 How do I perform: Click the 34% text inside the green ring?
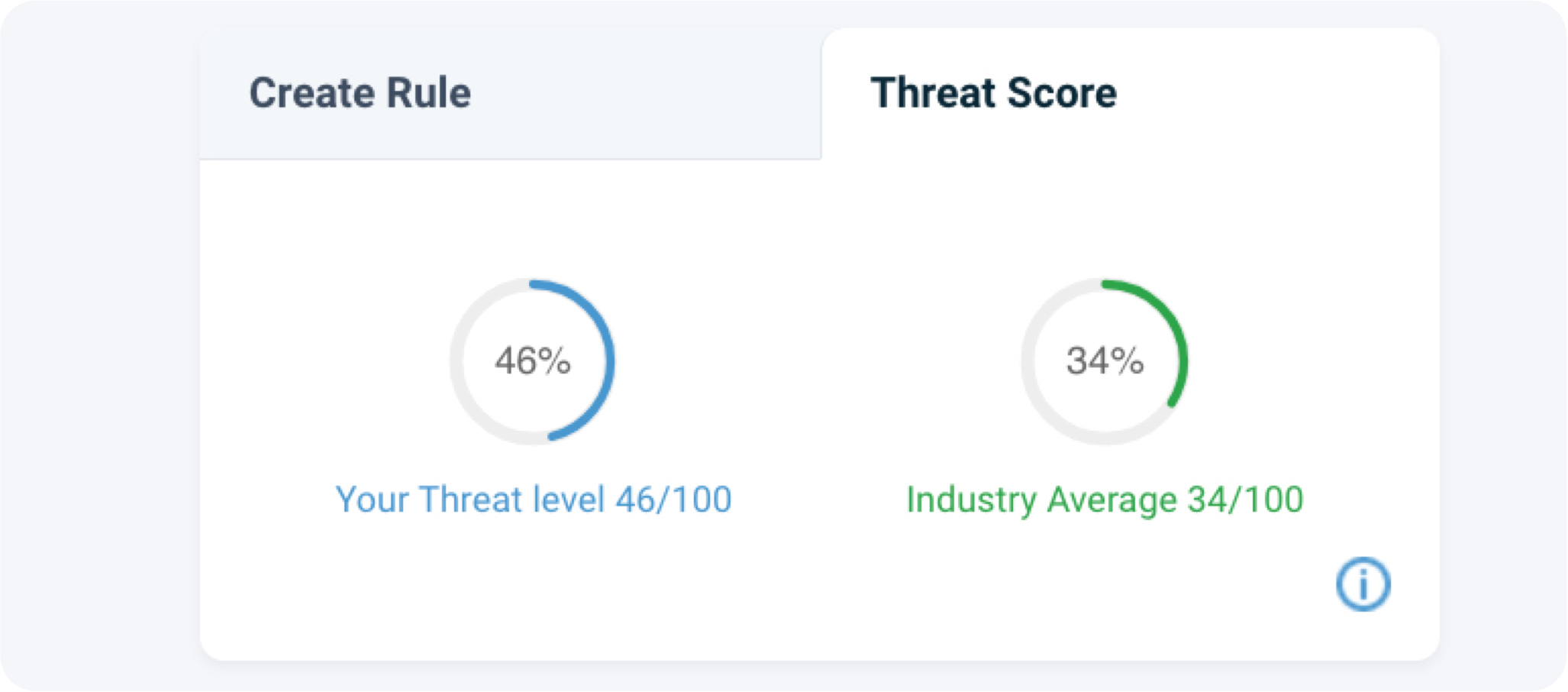[x=1105, y=361]
